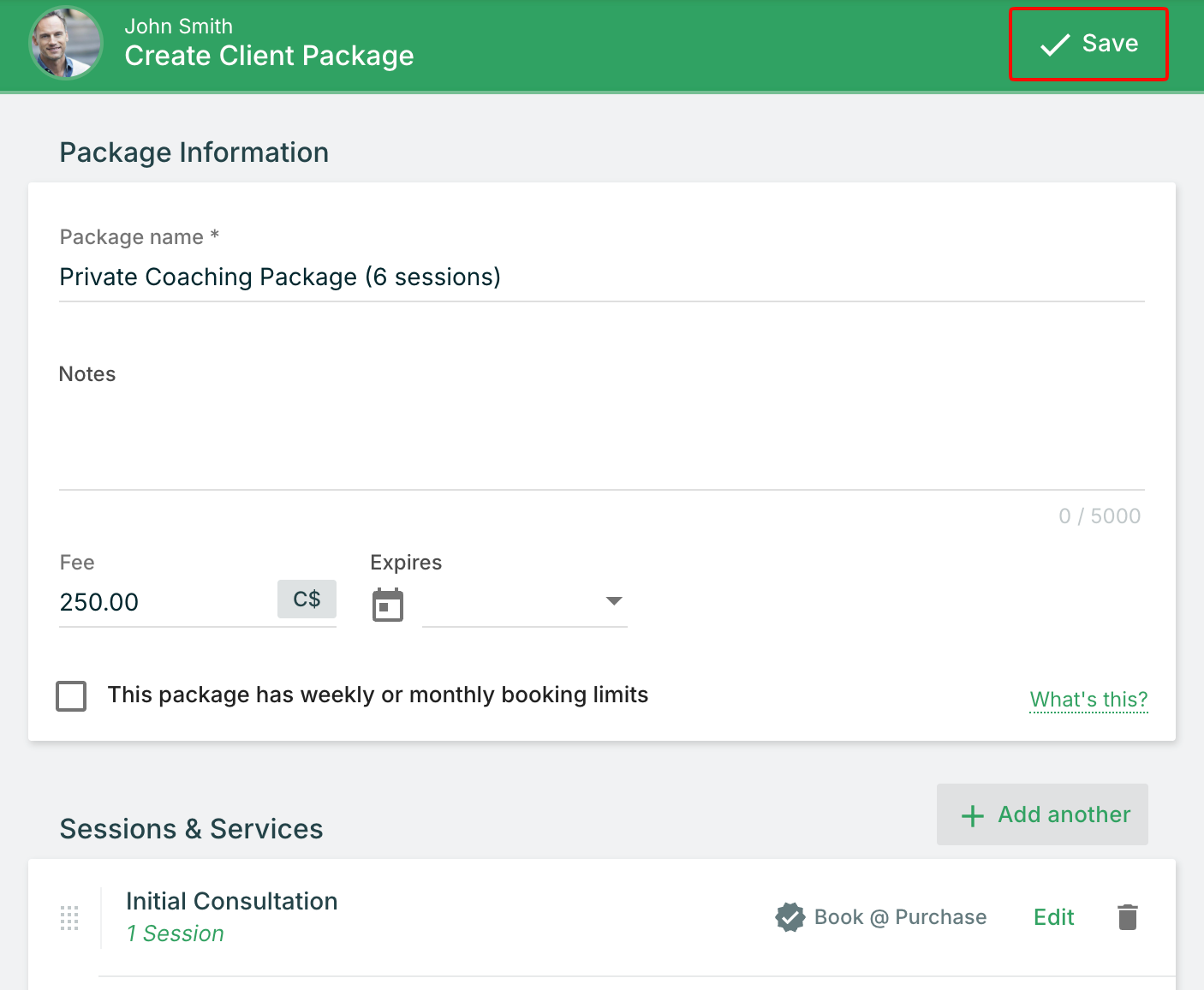Click the "1 Session" count text
1204x990 pixels.
coord(175,933)
